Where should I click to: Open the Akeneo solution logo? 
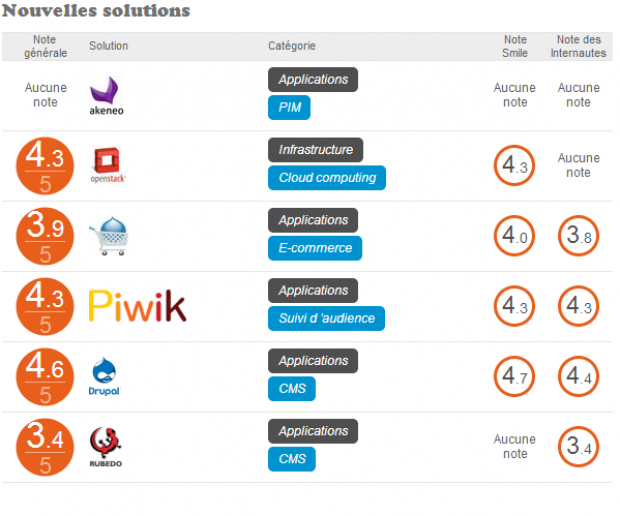tap(106, 96)
